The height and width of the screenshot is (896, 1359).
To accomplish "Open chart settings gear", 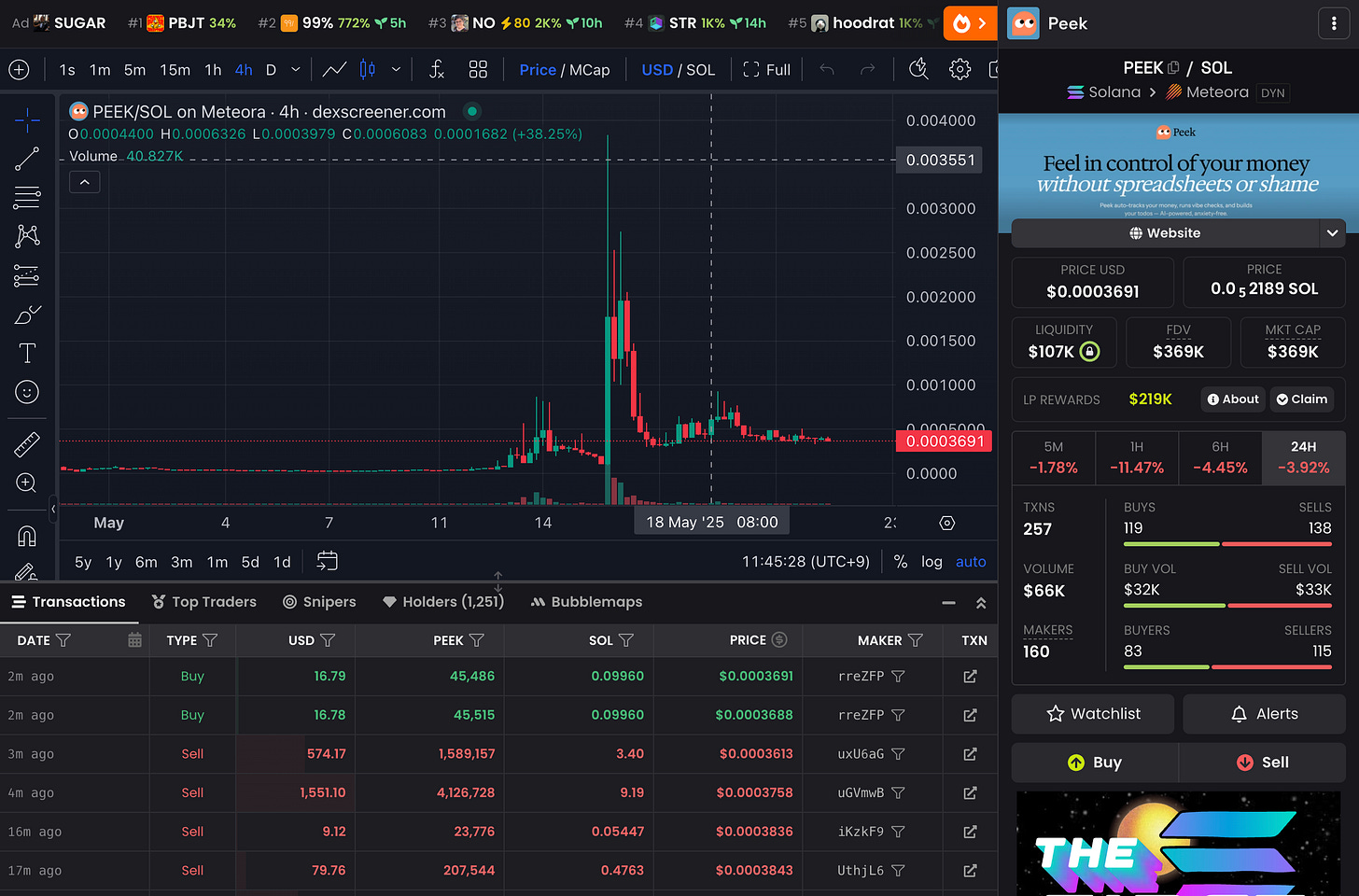I will click(960, 70).
